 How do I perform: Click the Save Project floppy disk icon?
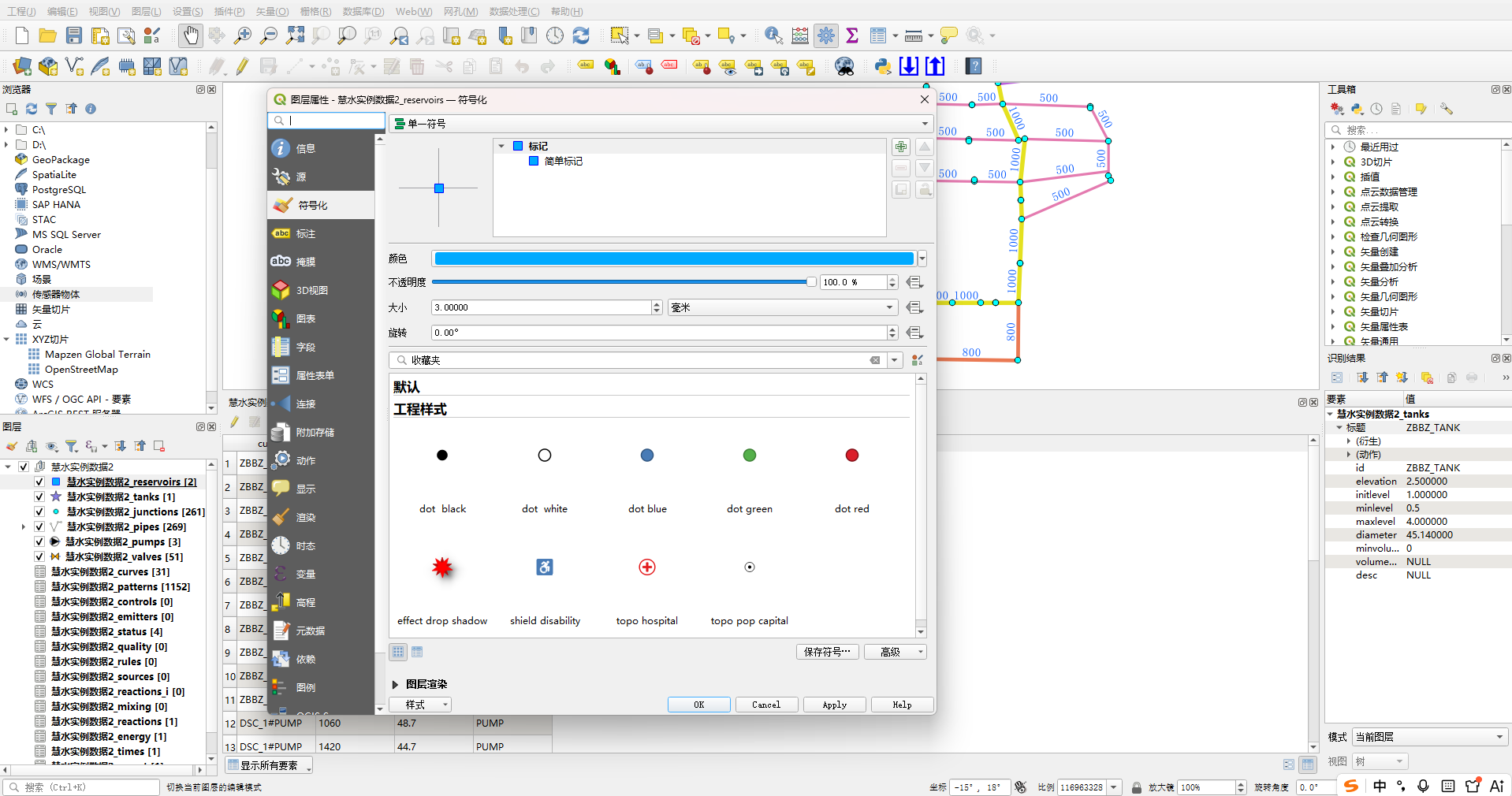coord(74,35)
